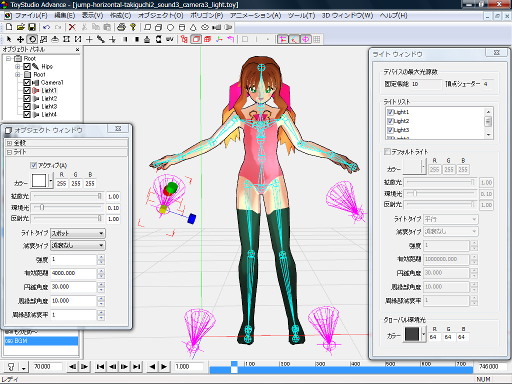Click the red X delete icon
Screen dimensions: 512x384
click(x=72, y=27)
